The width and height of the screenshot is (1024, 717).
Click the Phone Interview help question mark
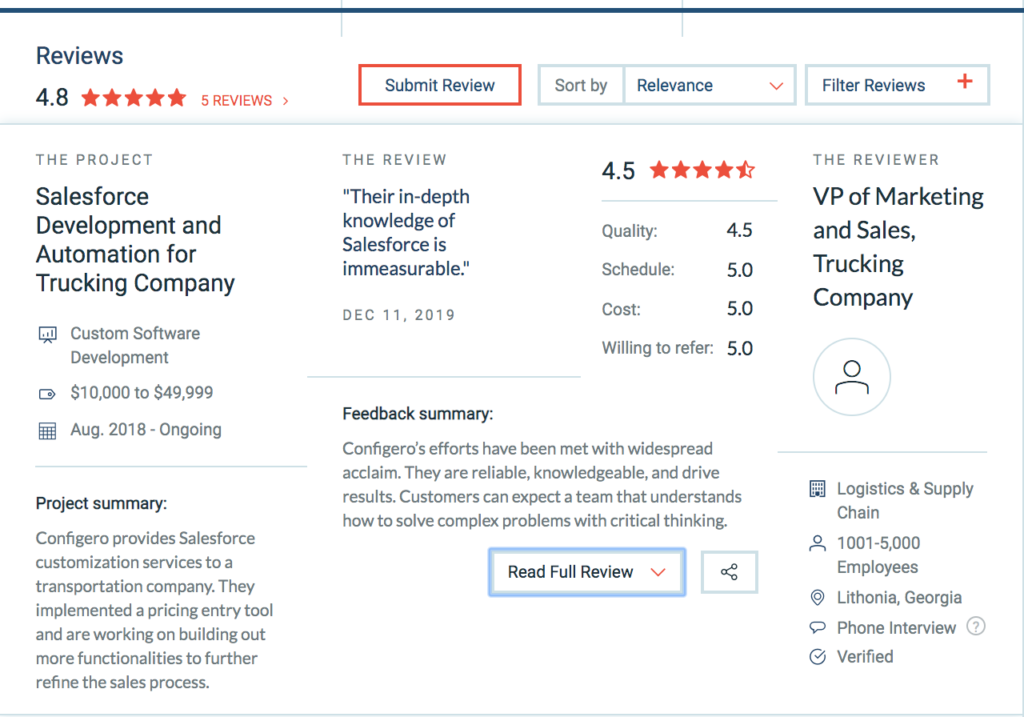[x=976, y=627]
